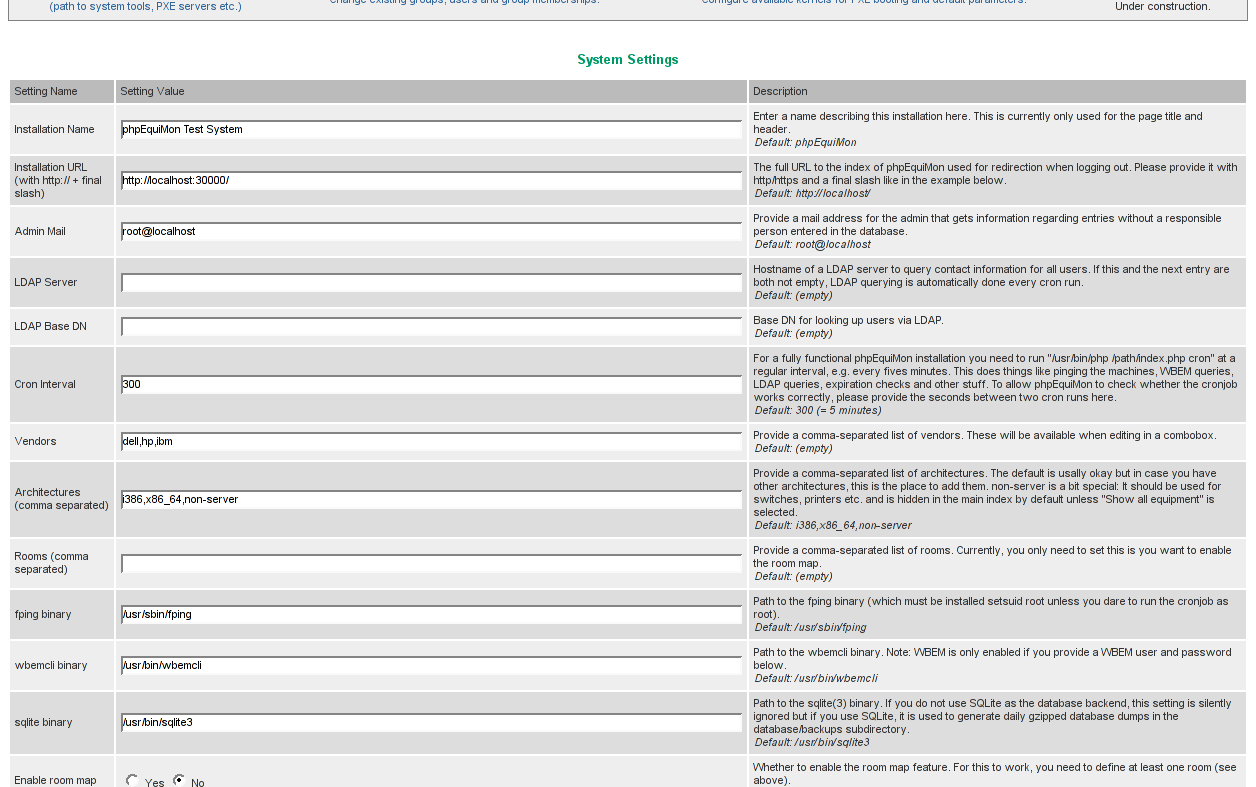Click the 'LDAP Base DN' row label
The height and width of the screenshot is (787, 1256).
tap(50, 326)
